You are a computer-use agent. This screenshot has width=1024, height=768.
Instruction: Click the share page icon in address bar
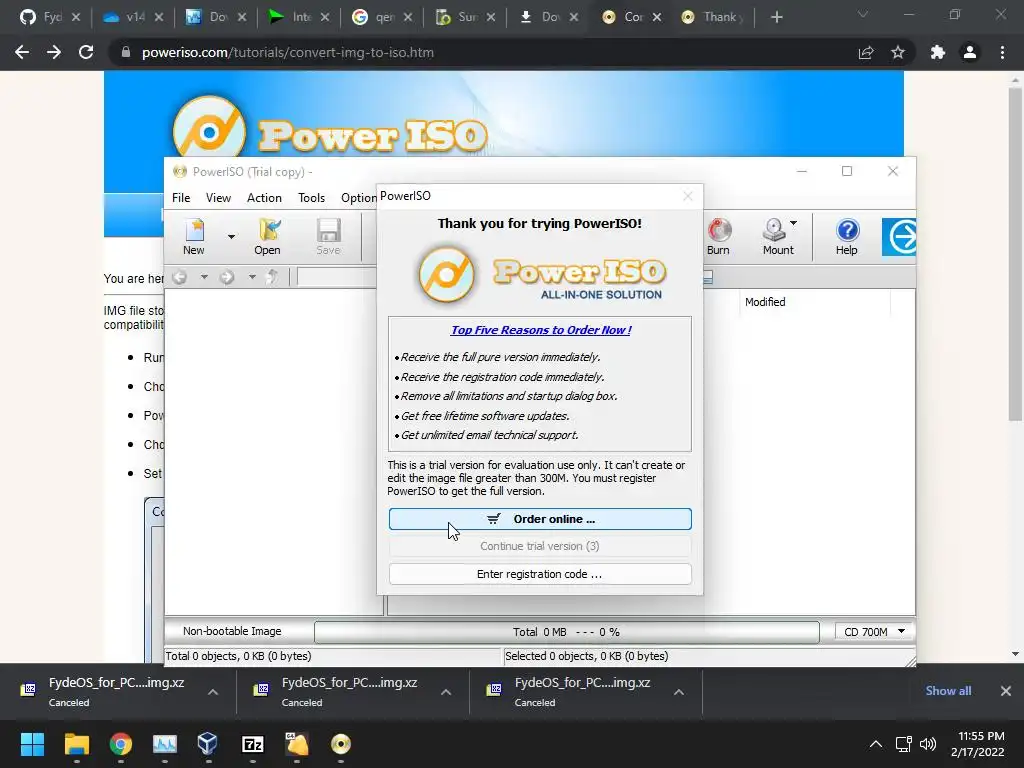(866, 52)
